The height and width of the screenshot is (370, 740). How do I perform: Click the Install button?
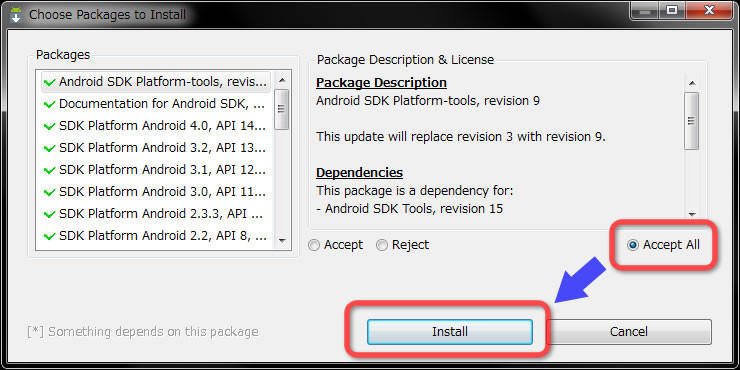(x=450, y=332)
